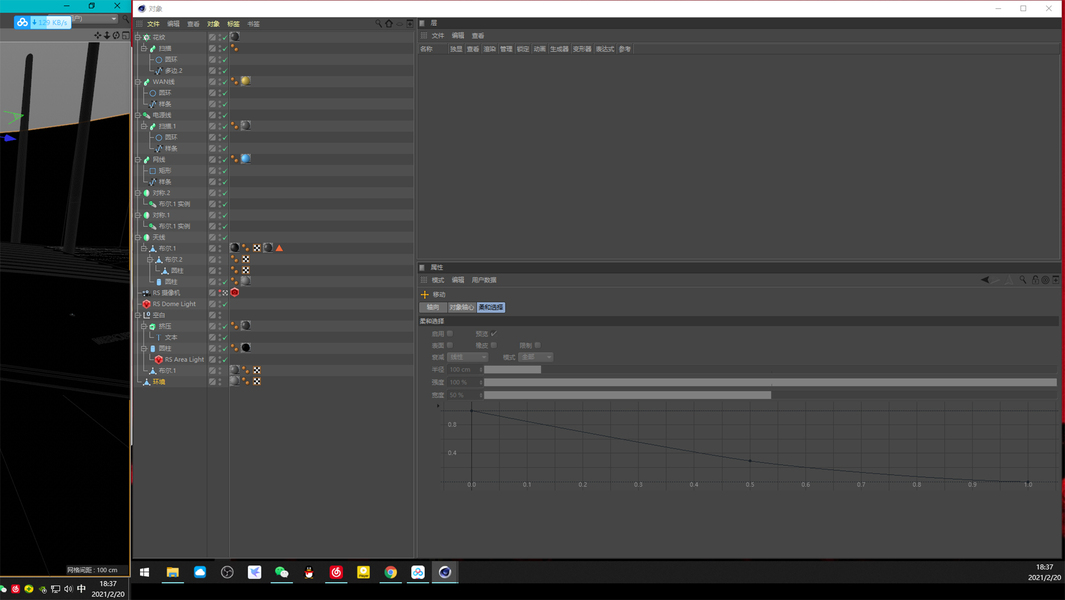This screenshot has height=600, width=1065.
Task: Click the RS Dome Light object icon
Action: [147, 304]
